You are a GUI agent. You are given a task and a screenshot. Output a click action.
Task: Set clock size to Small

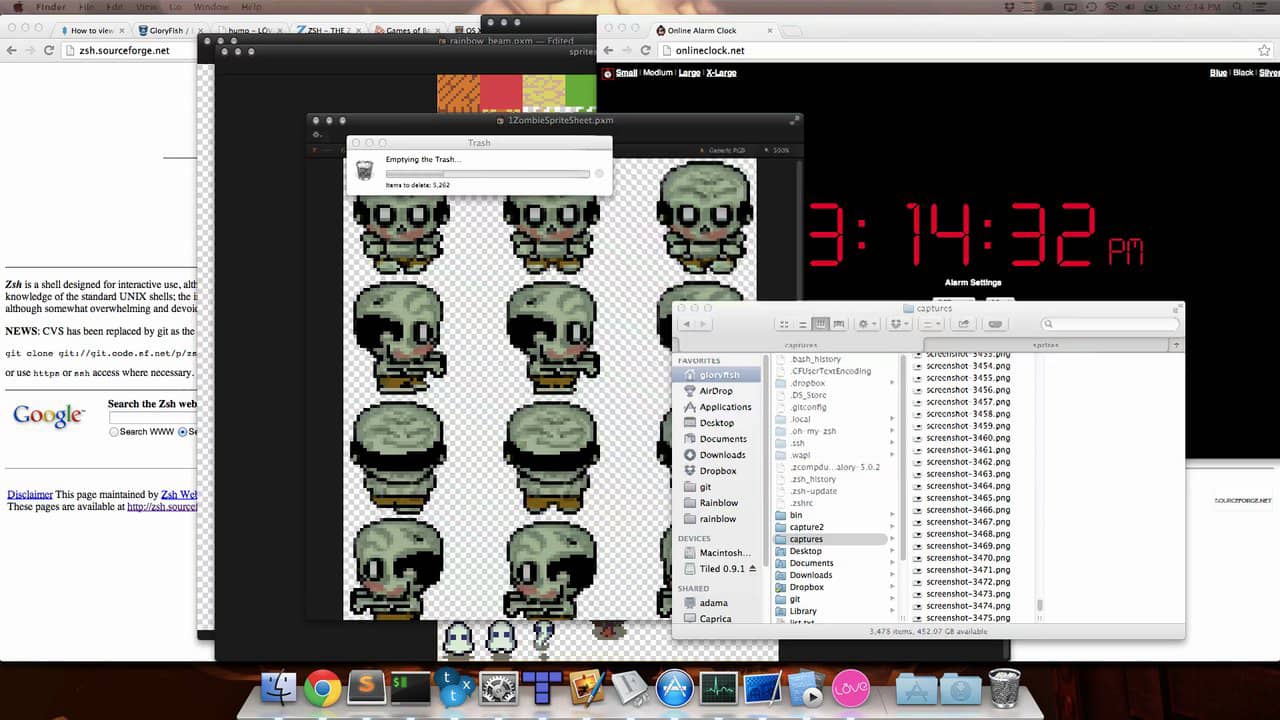626,73
